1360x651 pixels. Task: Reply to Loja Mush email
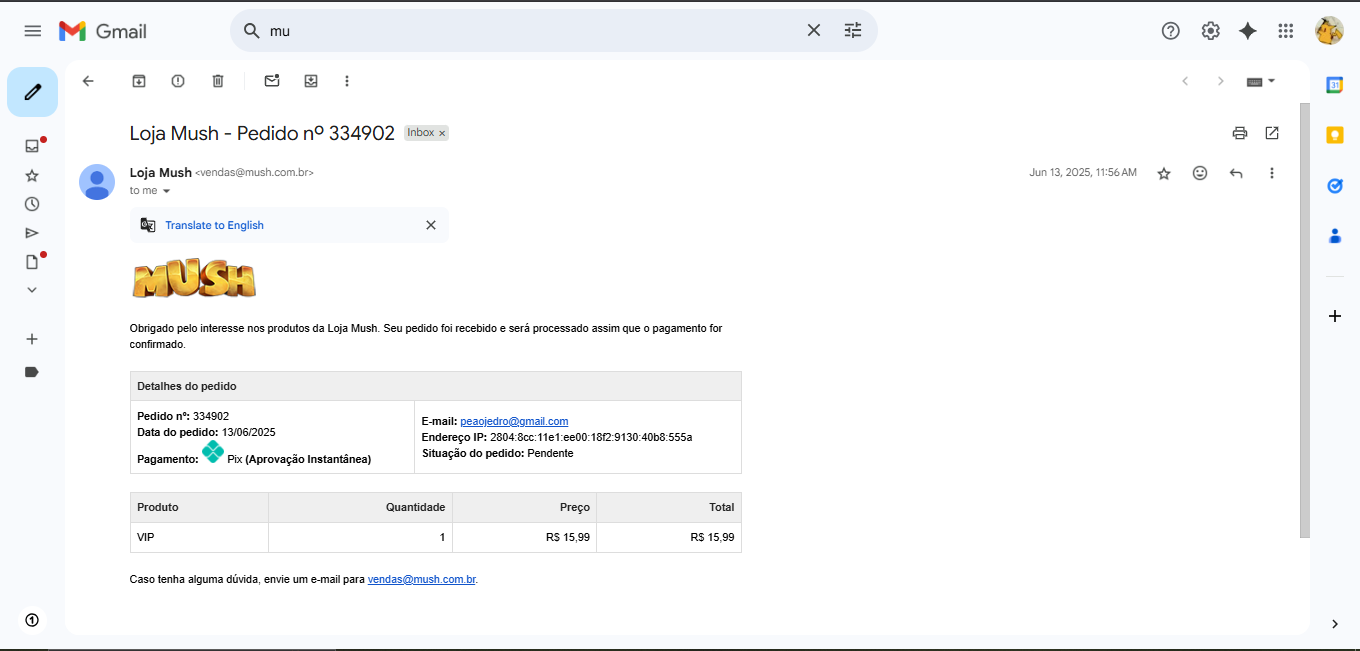(x=1236, y=173)
